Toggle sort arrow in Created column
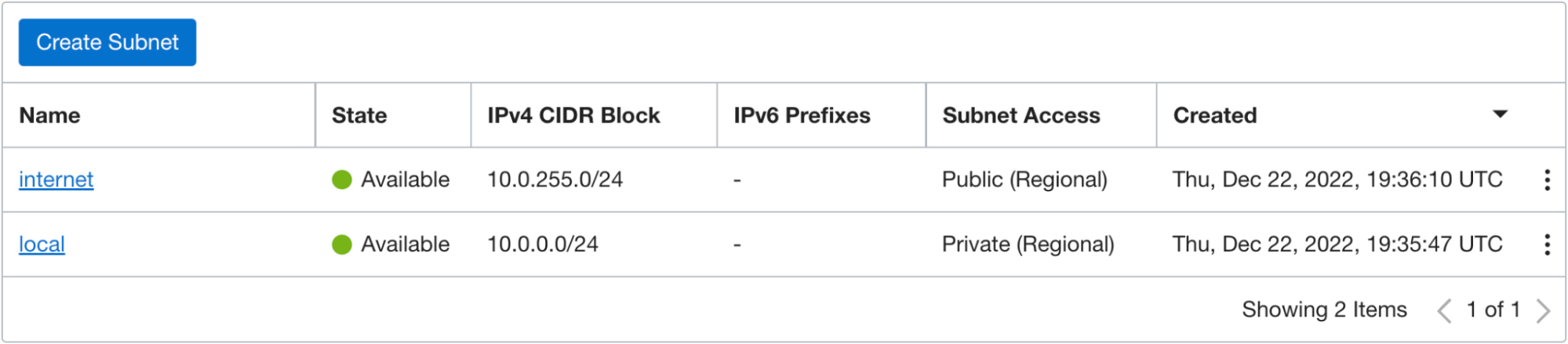 tap(1500, 114)
